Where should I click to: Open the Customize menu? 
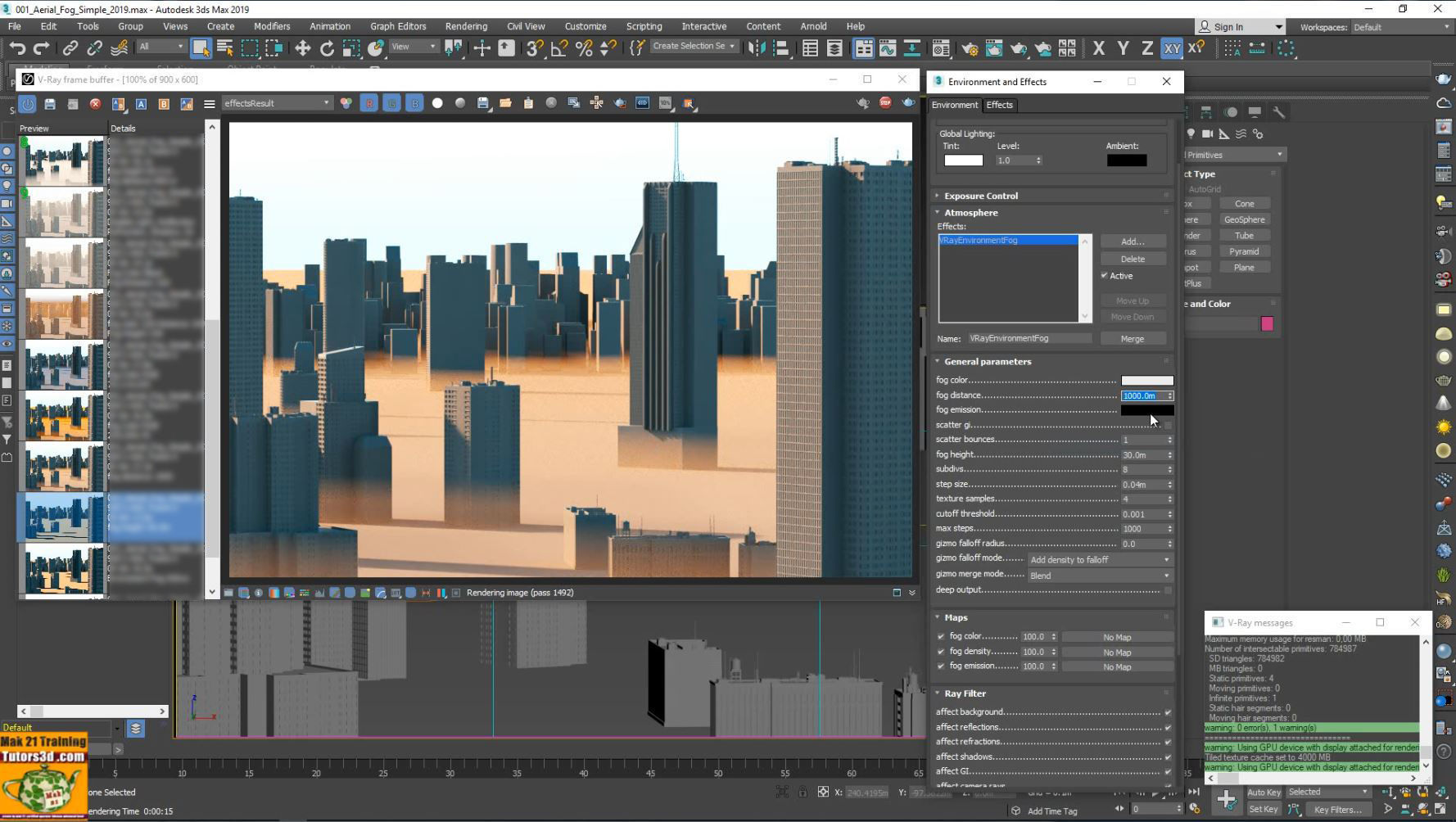click(x=586, y=26)
